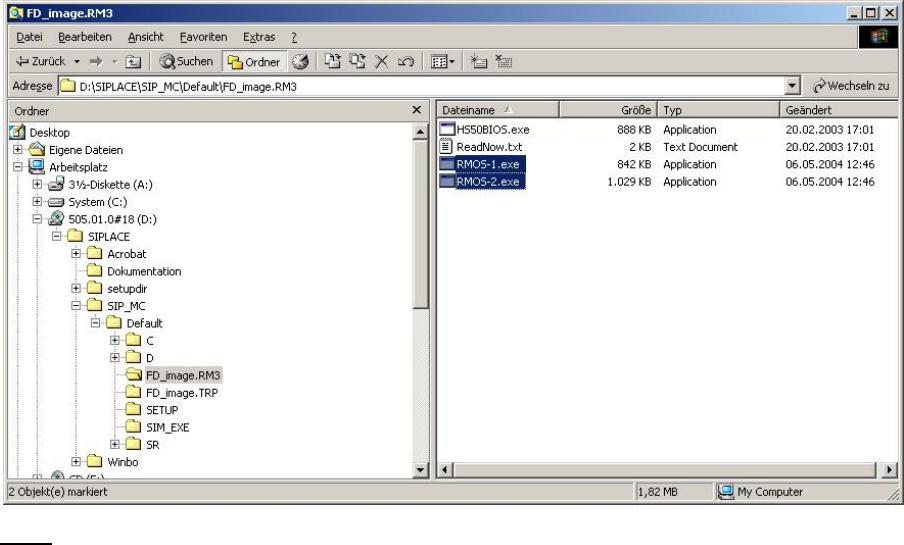The height and width of the screenshot is (545, 904).
Task: Select the HS50BIOS.exe file
Action: [x=491, y=129]
